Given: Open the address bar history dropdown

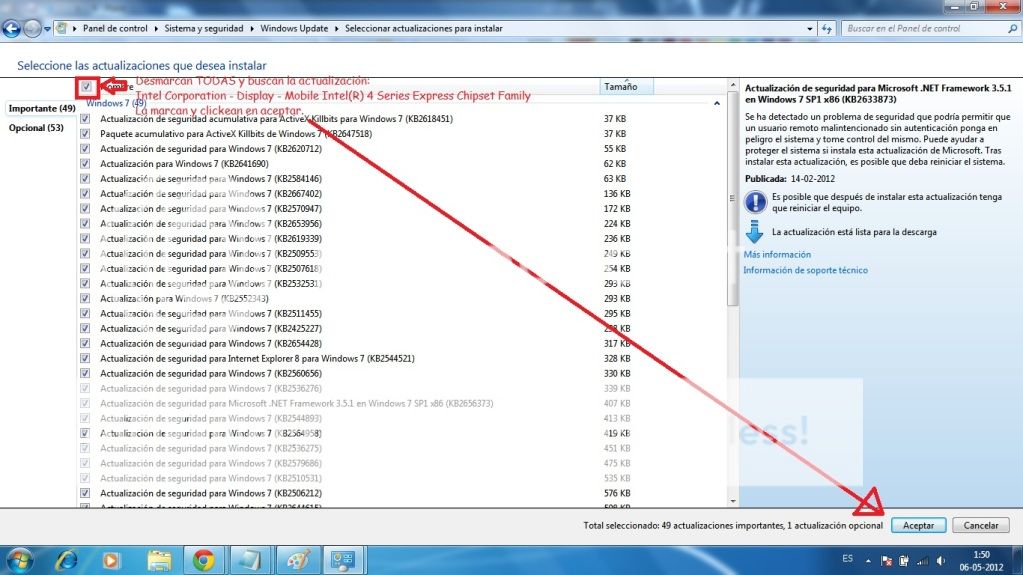Looking at the screenshot, I should click(810, 29).
